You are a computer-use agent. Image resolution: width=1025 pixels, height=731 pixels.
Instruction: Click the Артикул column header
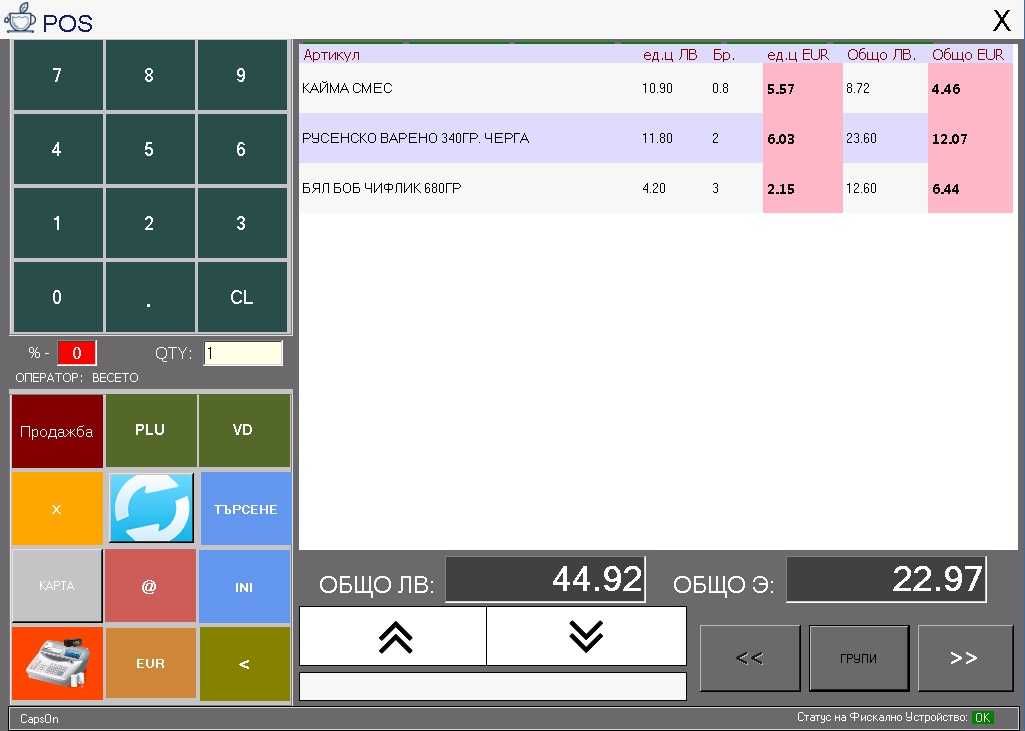[x=331, y=55]
